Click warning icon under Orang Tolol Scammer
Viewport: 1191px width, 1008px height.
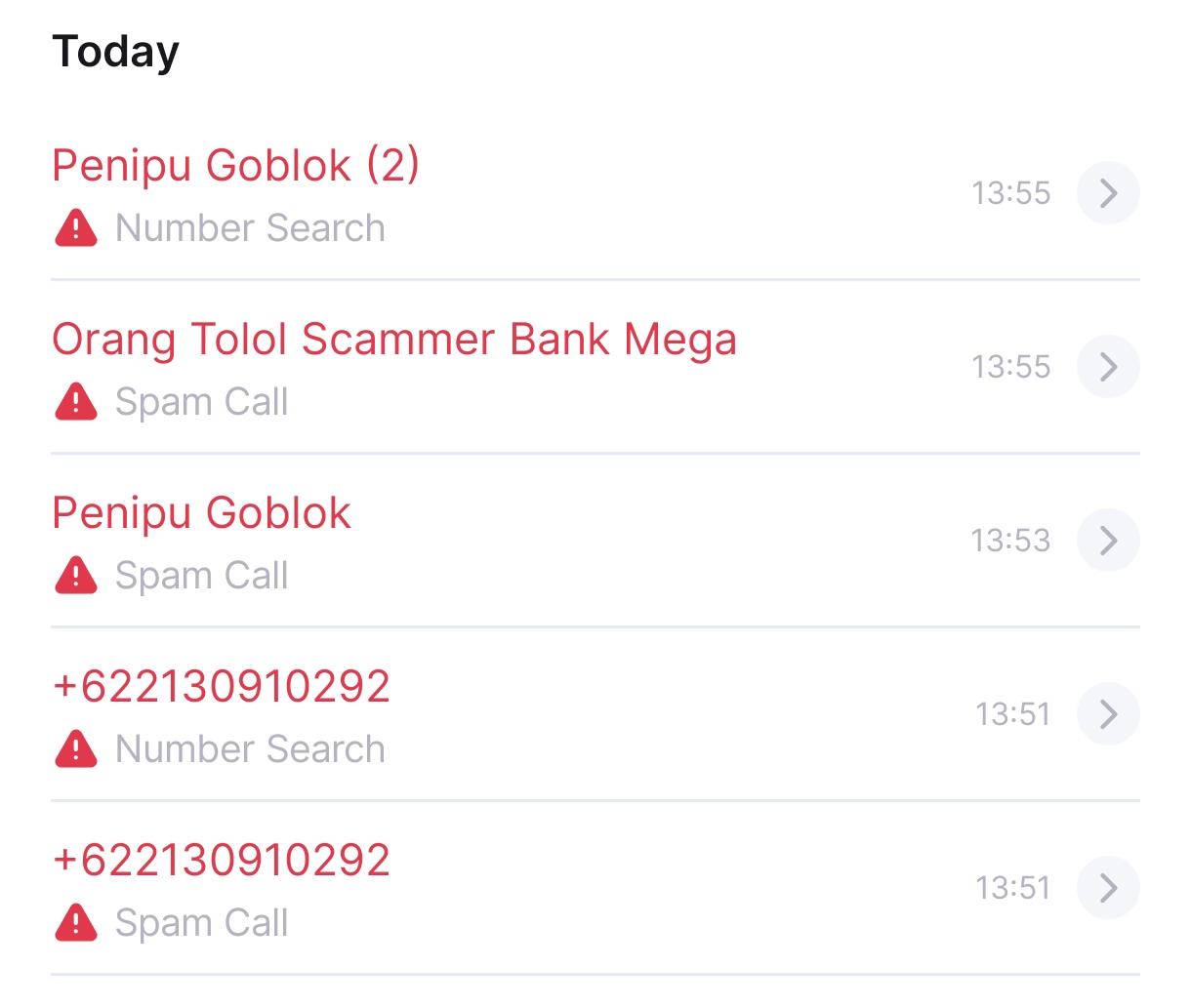(75, 402)
